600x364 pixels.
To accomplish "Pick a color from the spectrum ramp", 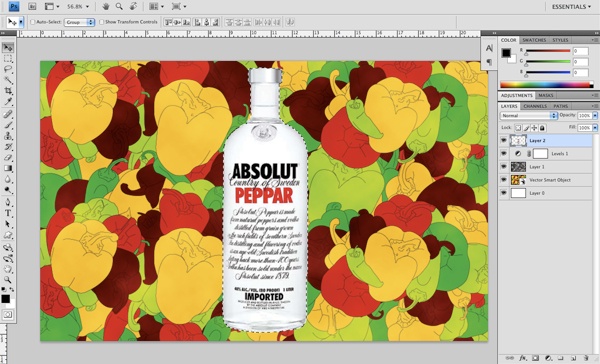I will coord(546,85).
